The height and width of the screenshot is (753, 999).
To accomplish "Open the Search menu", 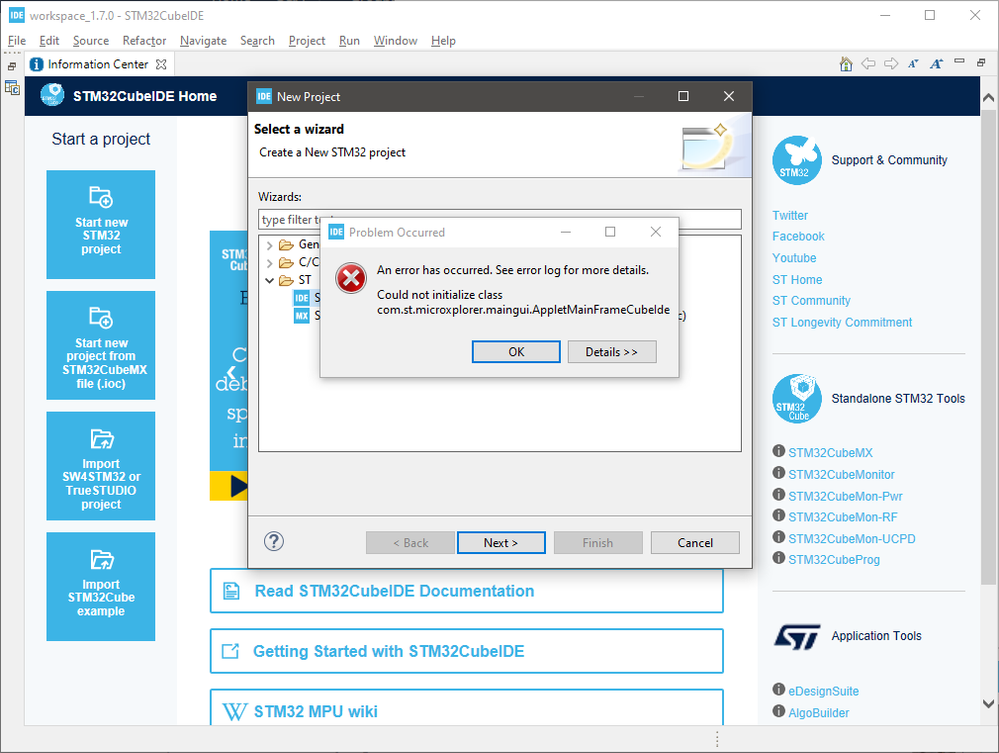I will click(257, 41).
